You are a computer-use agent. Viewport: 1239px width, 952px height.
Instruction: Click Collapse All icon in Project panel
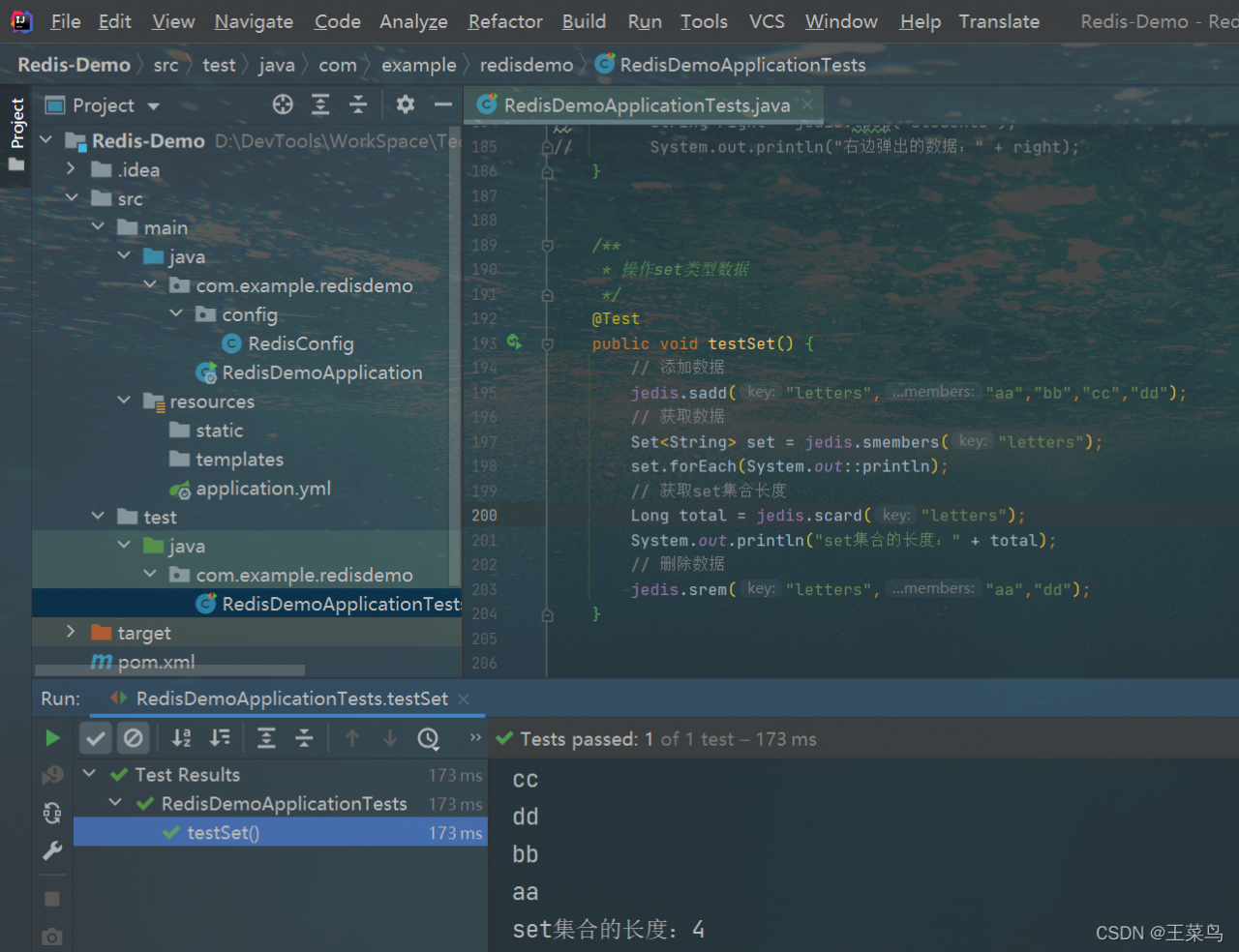pos(358,104)
